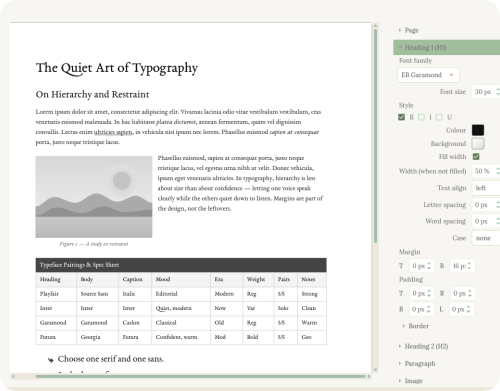The image size is (500, 391).
Task: Click the table title Typeface Pairings & Spec Sheet
Action: click(x=79, y=265)
